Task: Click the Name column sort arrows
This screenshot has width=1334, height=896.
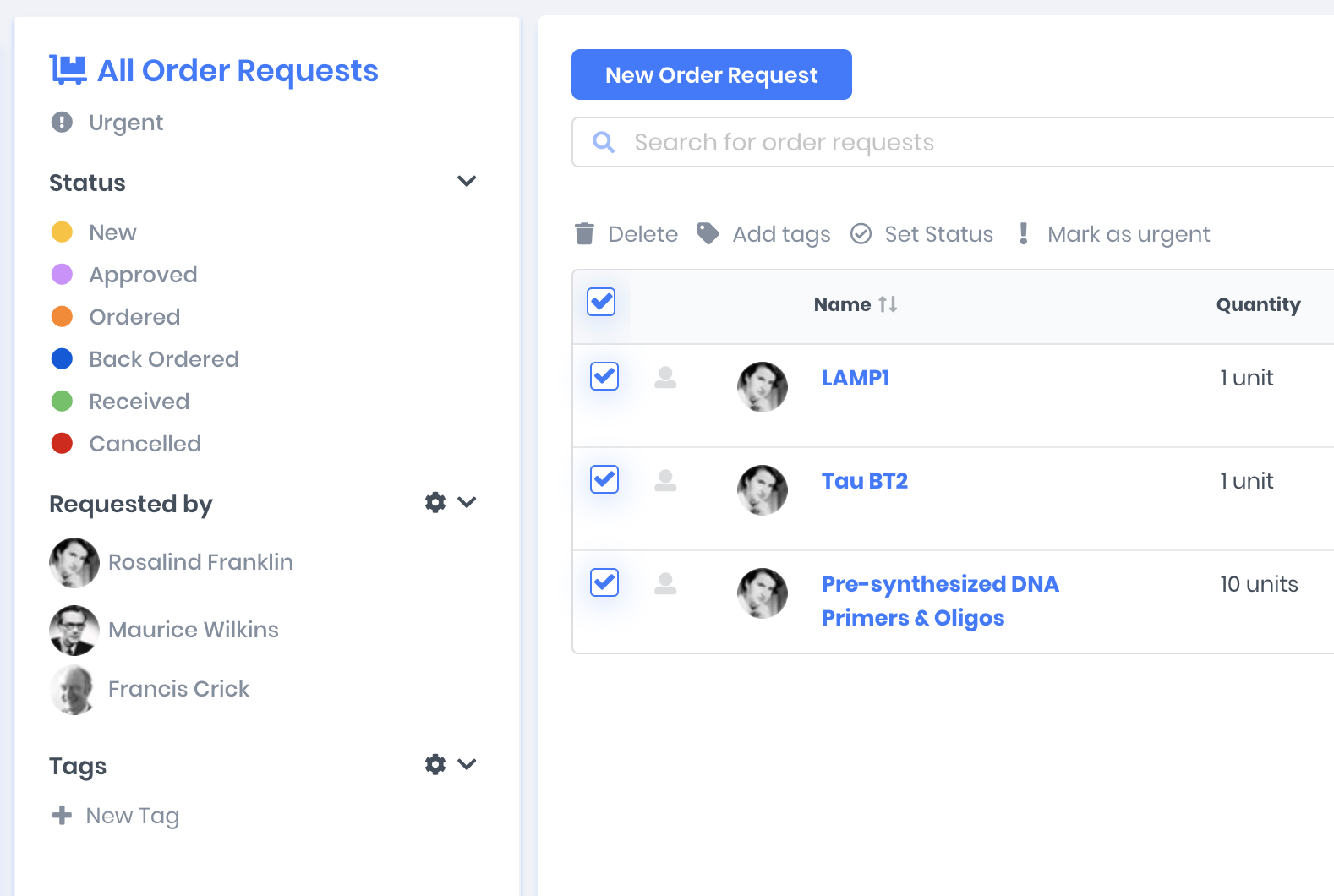Action: (x=888, y=304)
